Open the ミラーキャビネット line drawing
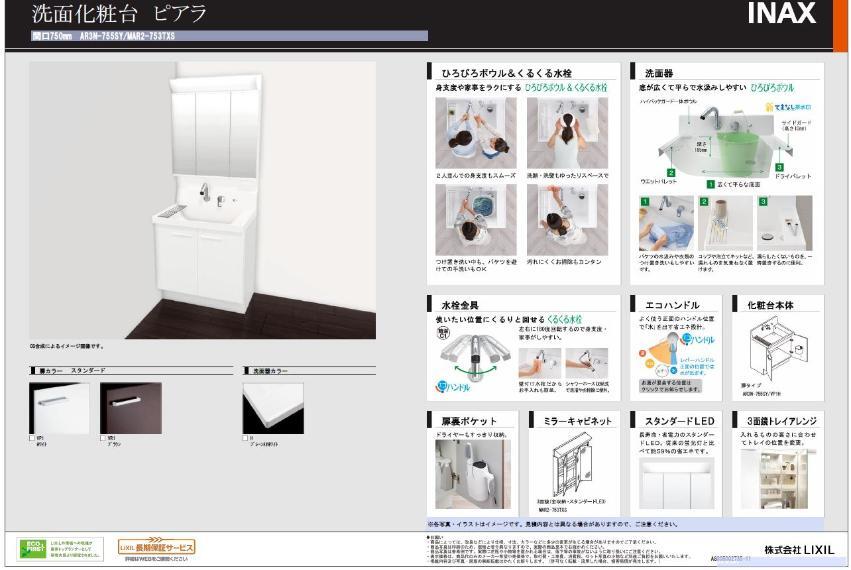851x570 pixels. [573, 464]
